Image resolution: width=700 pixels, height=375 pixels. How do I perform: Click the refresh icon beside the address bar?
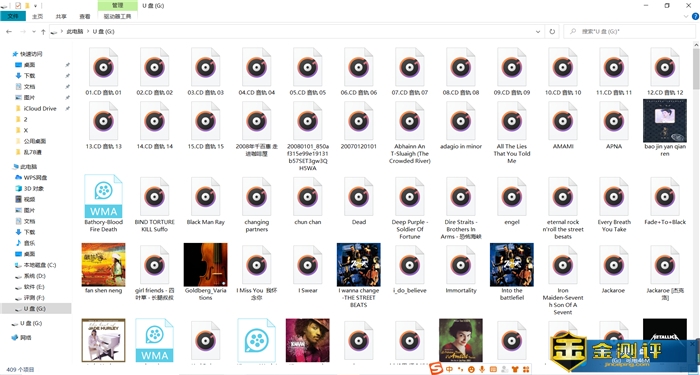(552, 32)
